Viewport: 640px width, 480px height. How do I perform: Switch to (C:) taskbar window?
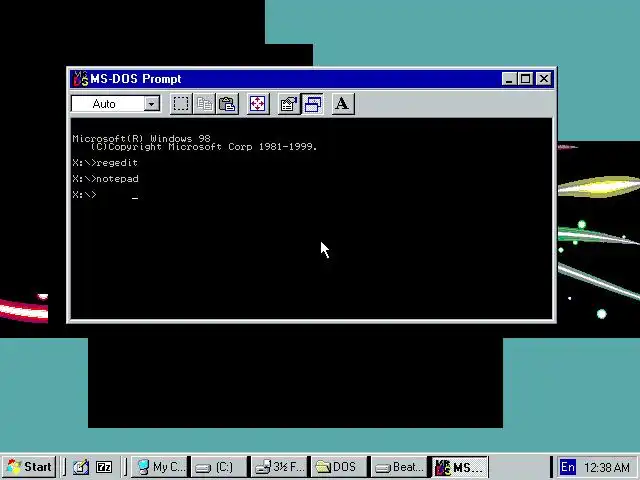click(x=219, y=467)
